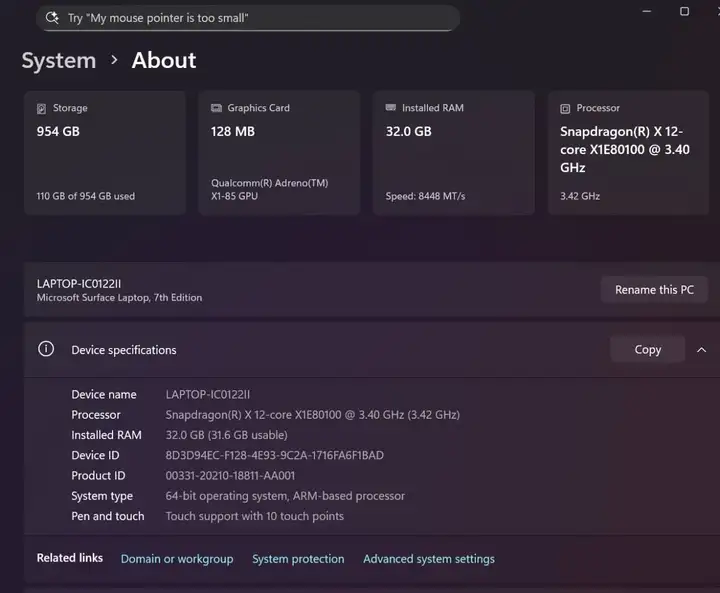This screenshot has width=720, height=593.
Task: Click the Processor chip icon
Action: click(x=565, y=108)
